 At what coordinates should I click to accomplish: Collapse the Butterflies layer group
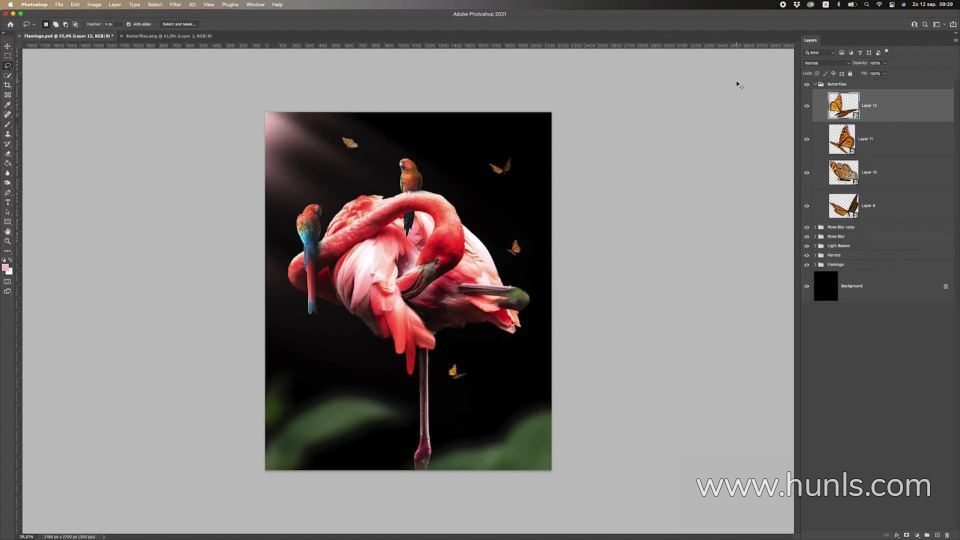pyautogui.click(x=815, y=84)
